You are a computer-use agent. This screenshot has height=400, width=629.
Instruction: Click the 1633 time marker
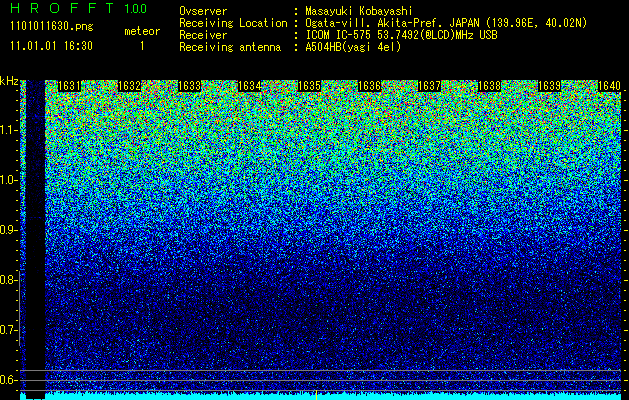[x=189, y=86]
